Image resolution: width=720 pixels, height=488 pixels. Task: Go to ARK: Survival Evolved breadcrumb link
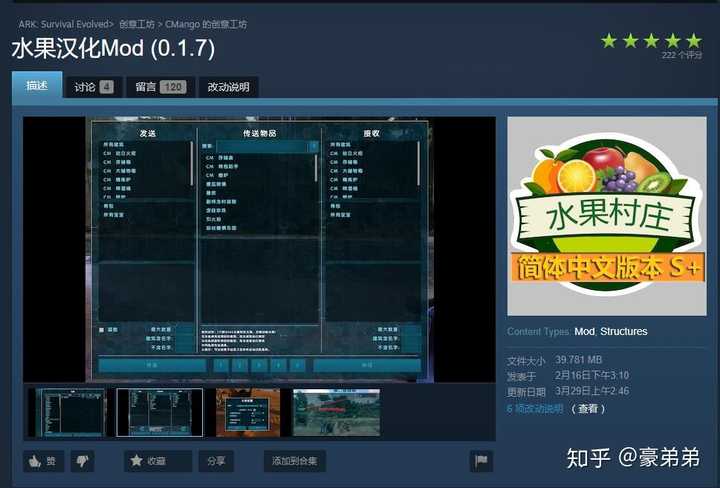[64, 24]
